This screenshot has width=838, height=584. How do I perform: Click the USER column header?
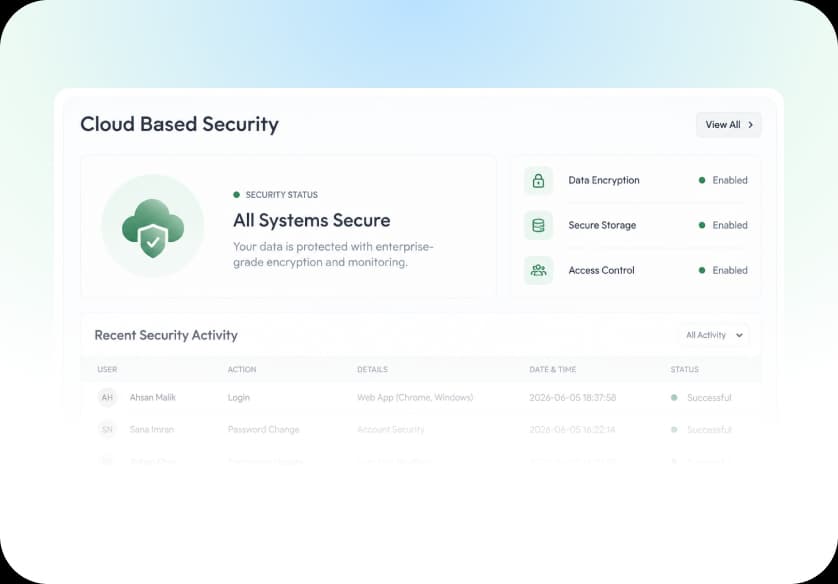[107, 369]
